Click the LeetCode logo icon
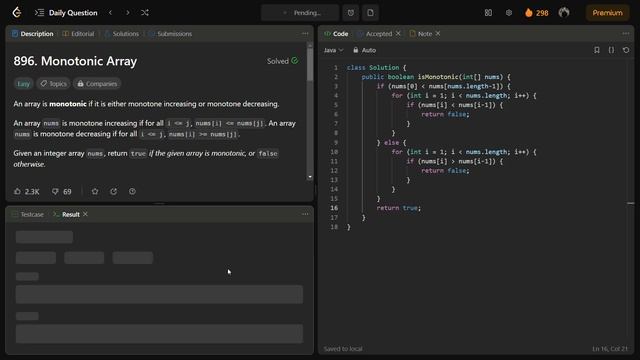640x360 pixels. [x=17, y=13]
